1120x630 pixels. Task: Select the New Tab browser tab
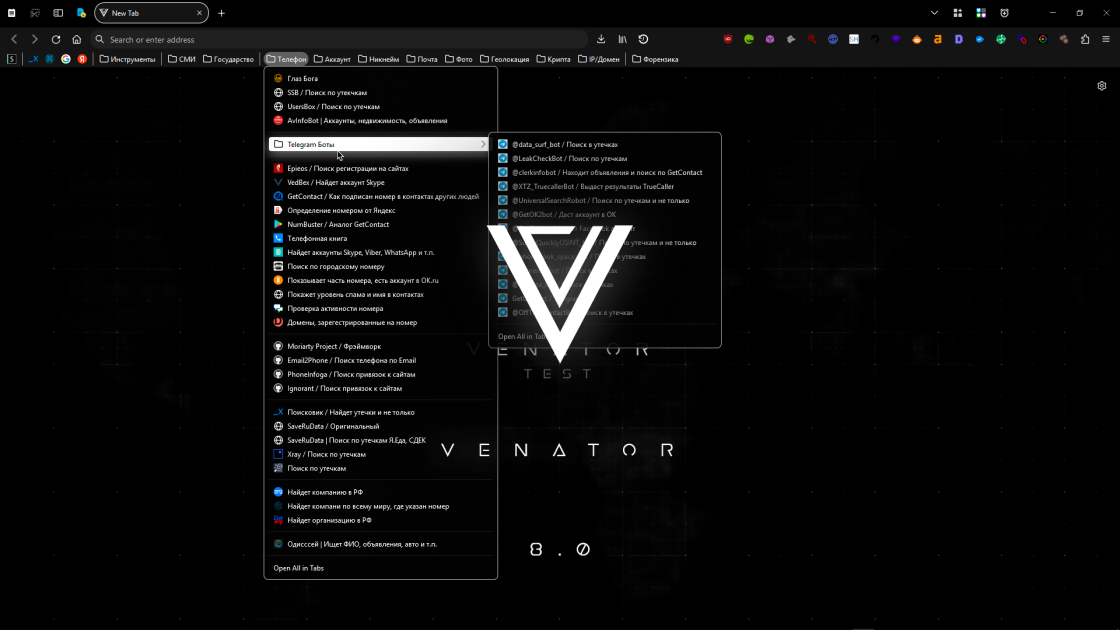(151, 13)
